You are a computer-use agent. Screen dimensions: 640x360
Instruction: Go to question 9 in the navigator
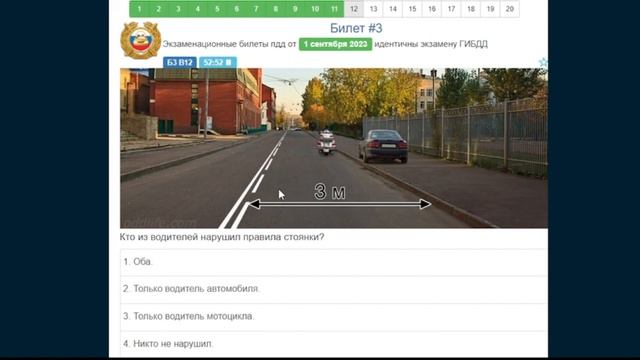point(295,9)
